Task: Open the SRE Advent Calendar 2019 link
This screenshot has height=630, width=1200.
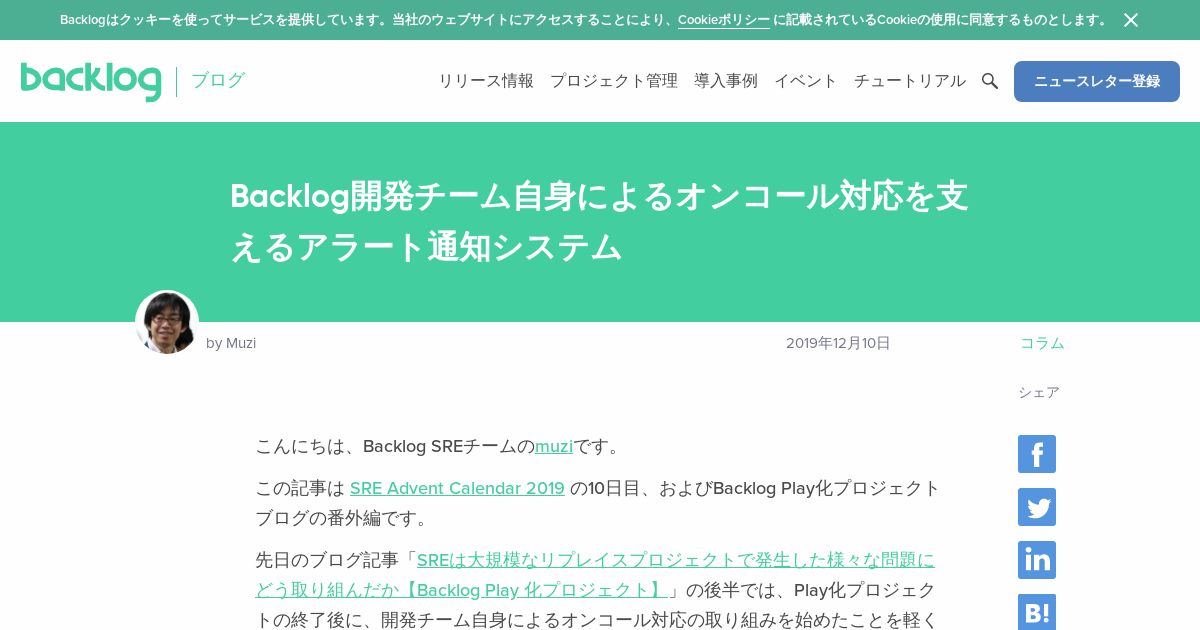Action: coord(457,488)
